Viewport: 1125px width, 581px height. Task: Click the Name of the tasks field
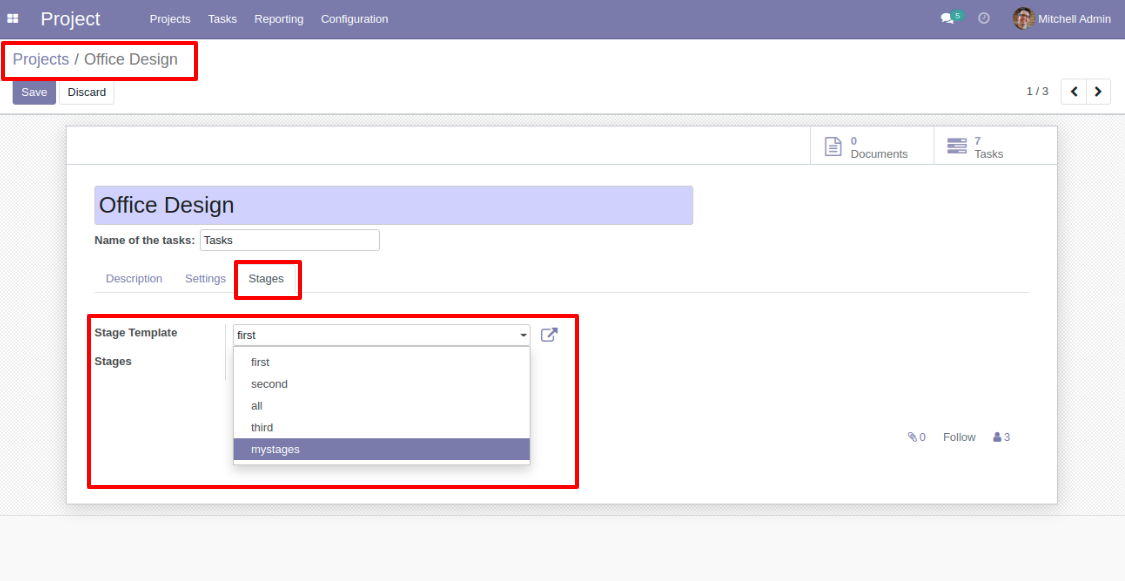(290, 240)
